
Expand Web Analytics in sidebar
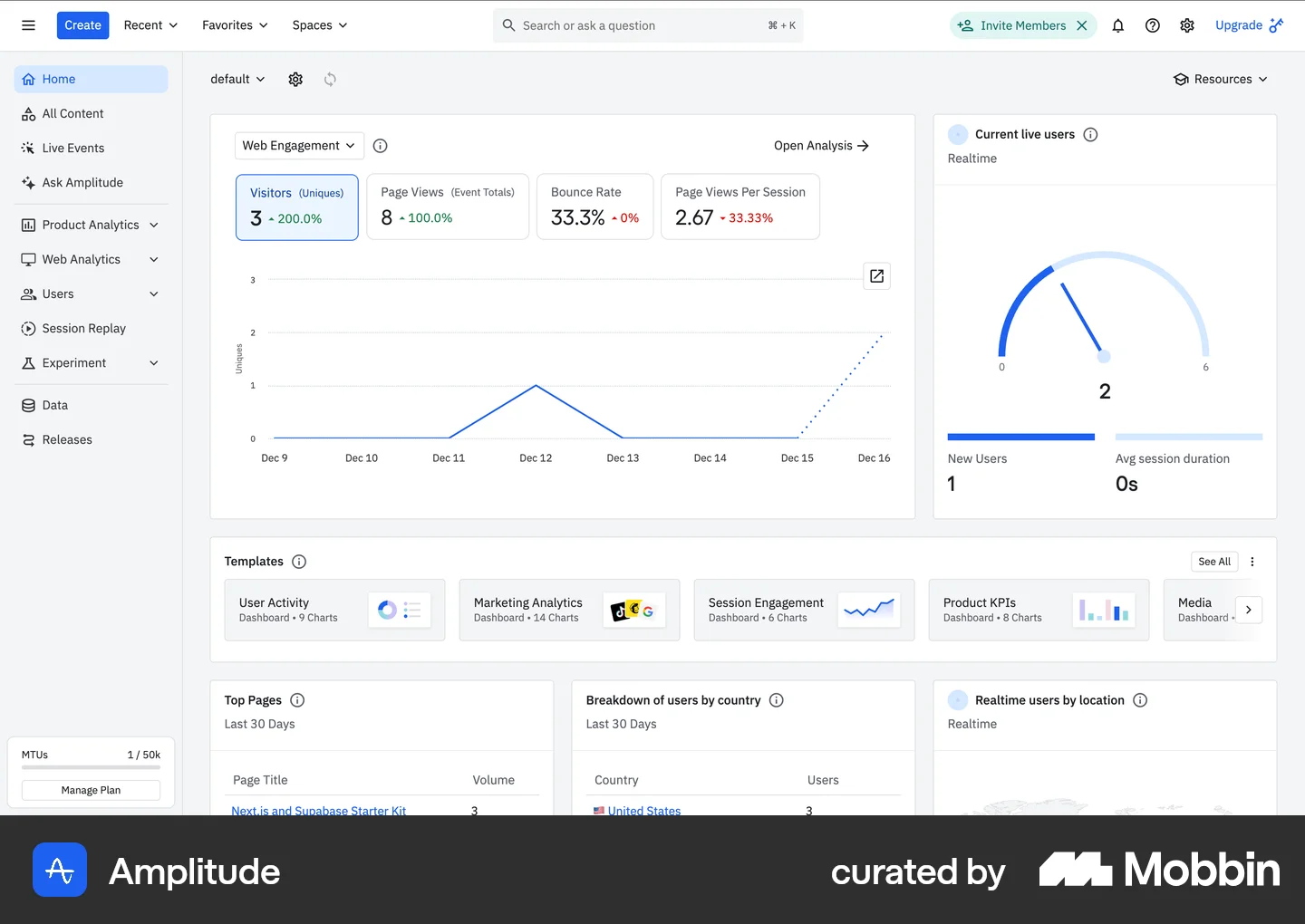click(92, 260)
